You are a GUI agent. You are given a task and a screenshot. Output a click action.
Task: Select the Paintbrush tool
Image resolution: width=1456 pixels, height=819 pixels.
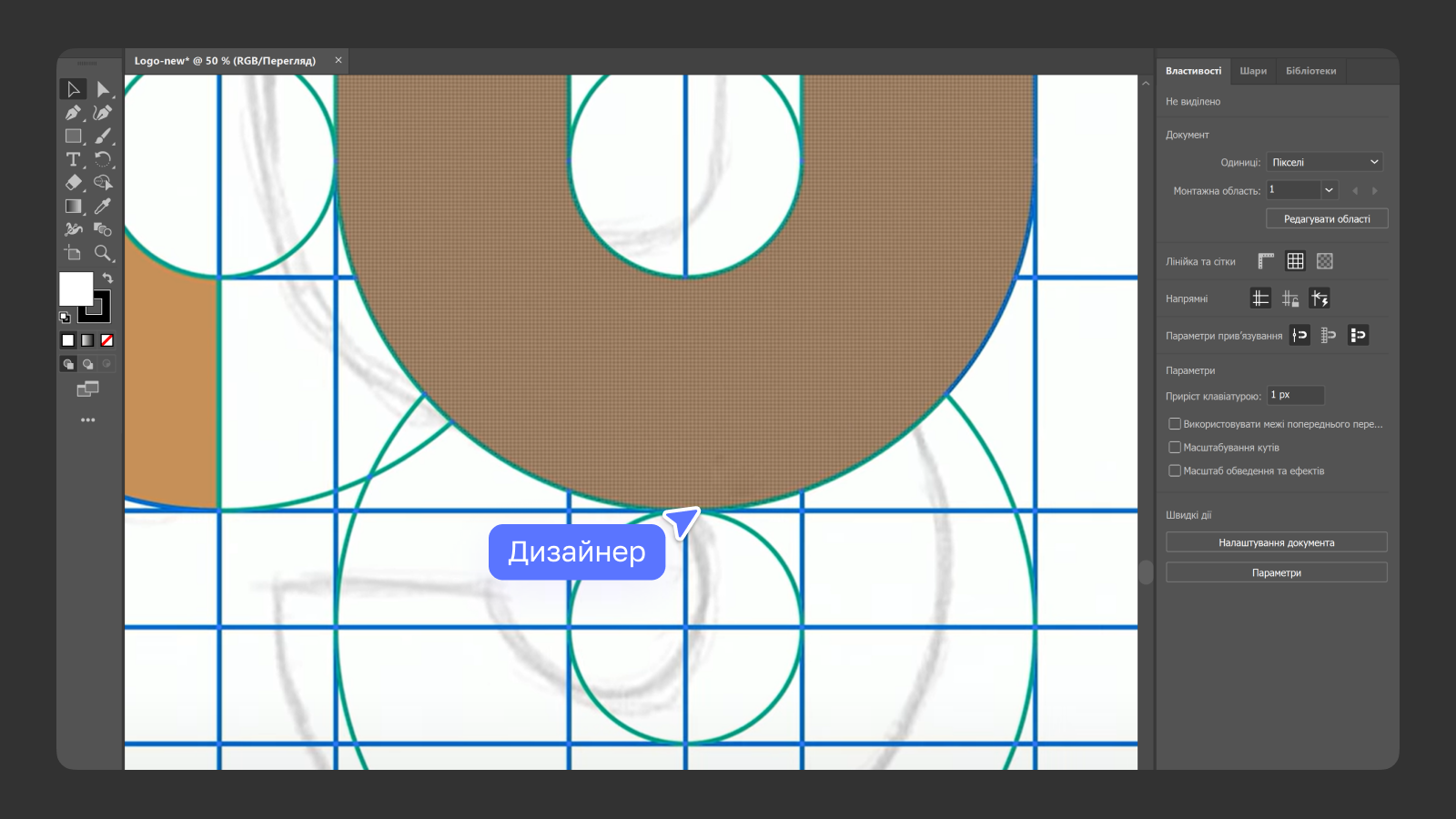[104, 136]
